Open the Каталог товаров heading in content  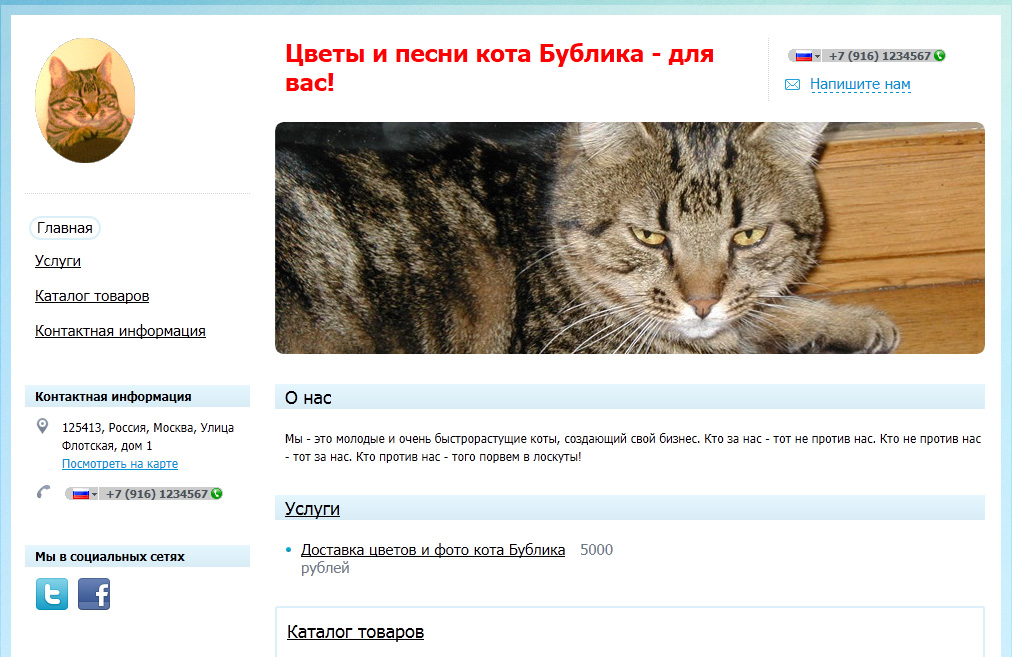[355, 632]
